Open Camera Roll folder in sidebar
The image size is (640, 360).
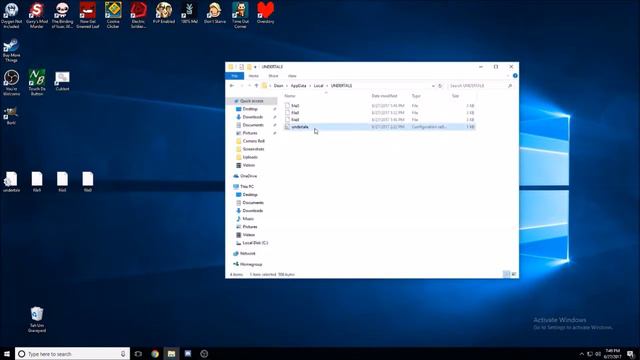coord(253,141)
